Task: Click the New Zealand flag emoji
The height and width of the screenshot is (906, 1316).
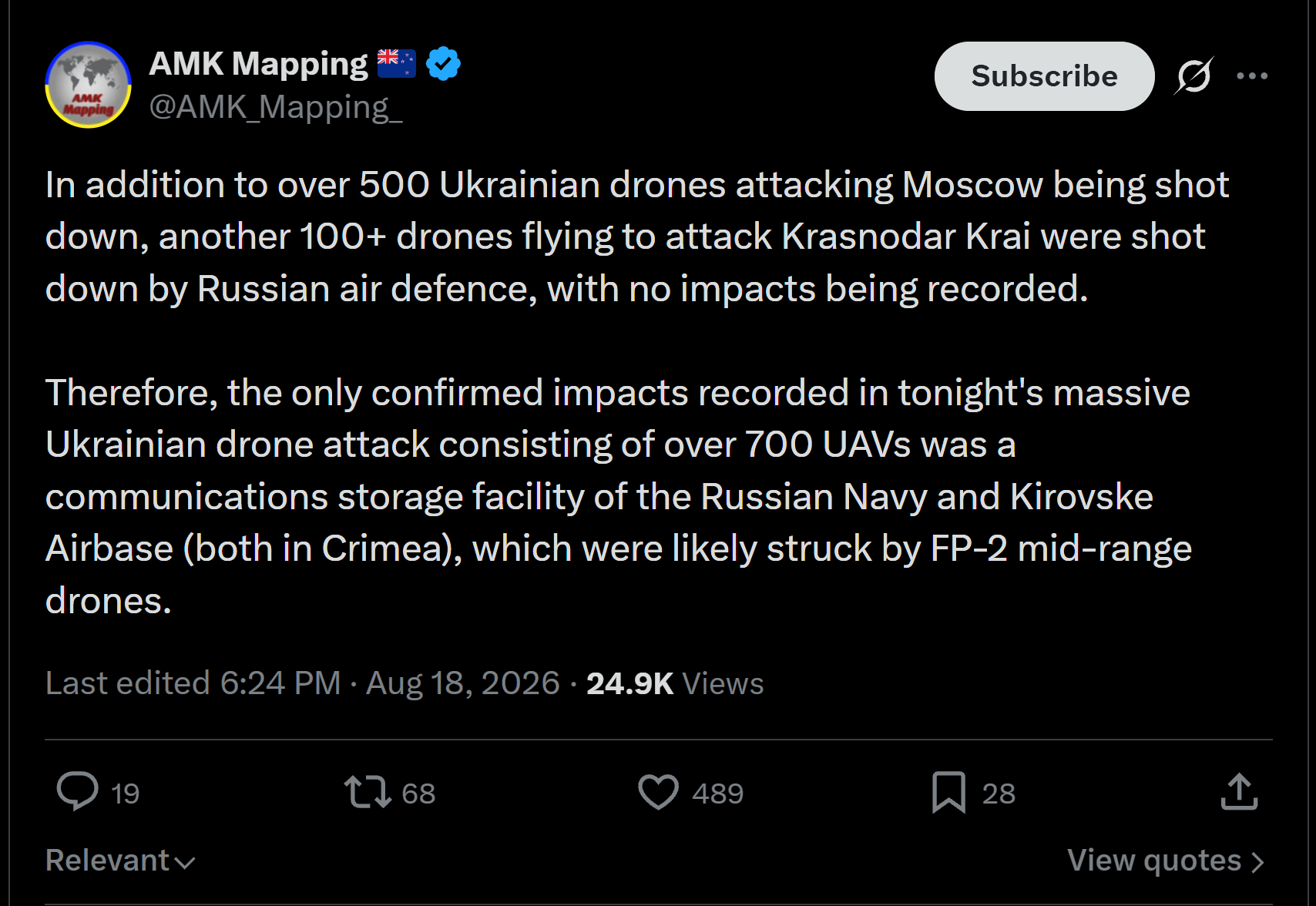Action: pyautogui.click(x=397, y=63)
